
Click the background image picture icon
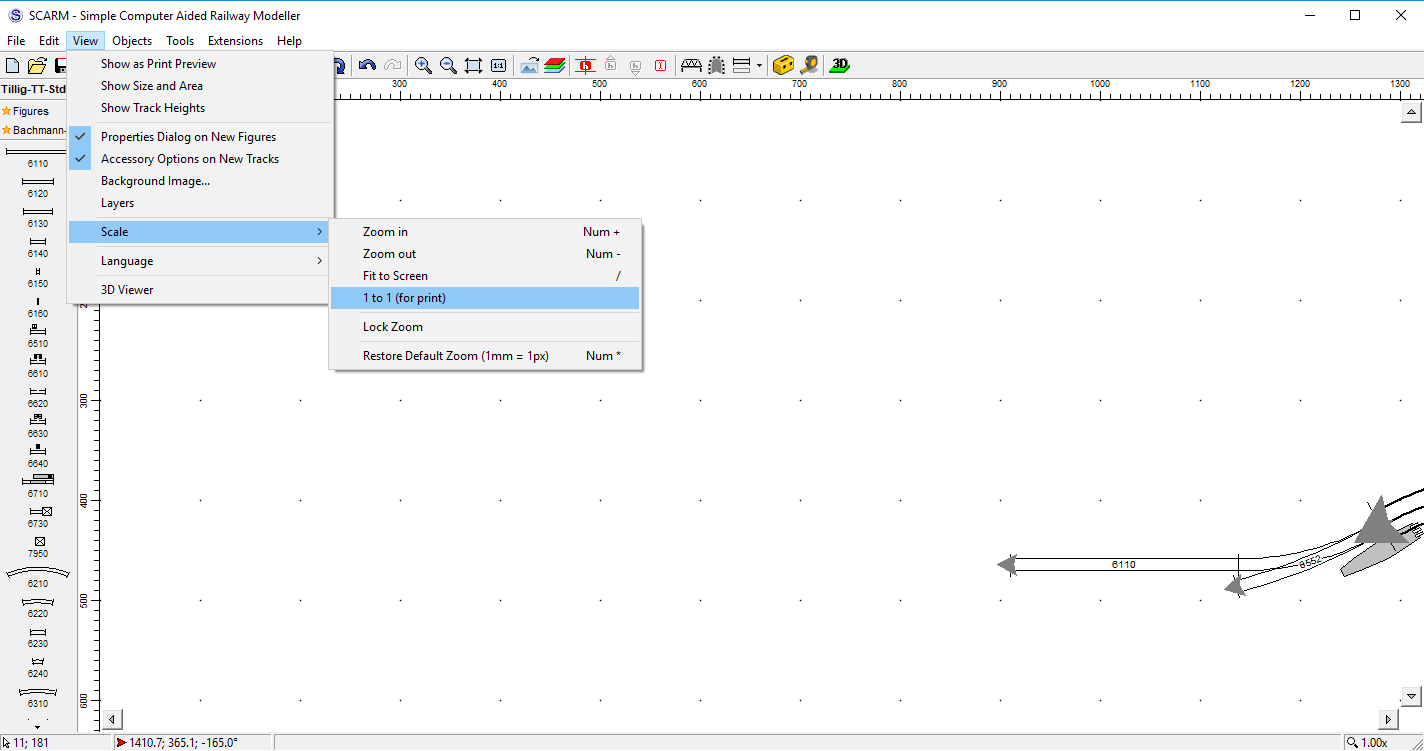[530, 65]
